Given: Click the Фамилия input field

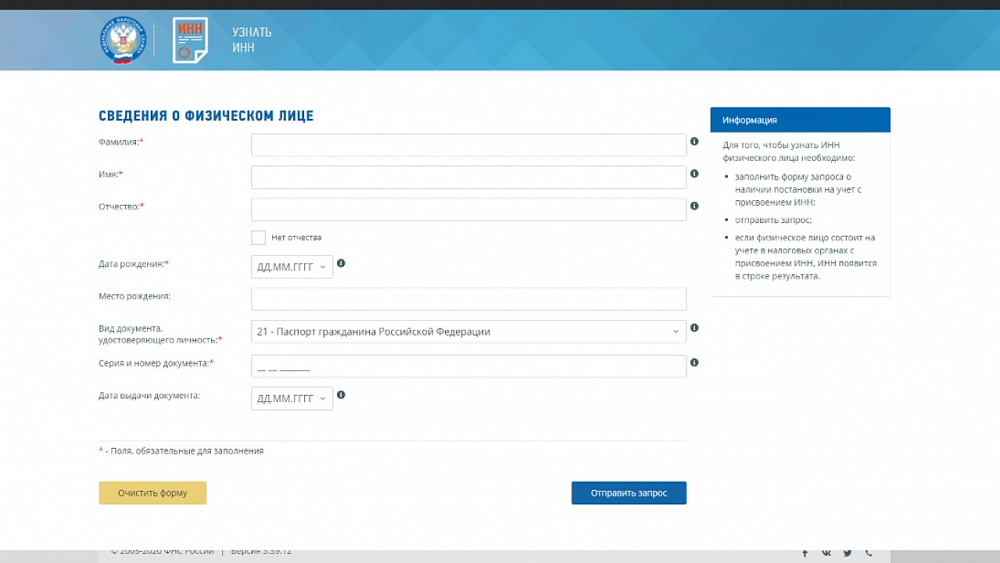Looking at the screenshot, I should tap(468, 145).
